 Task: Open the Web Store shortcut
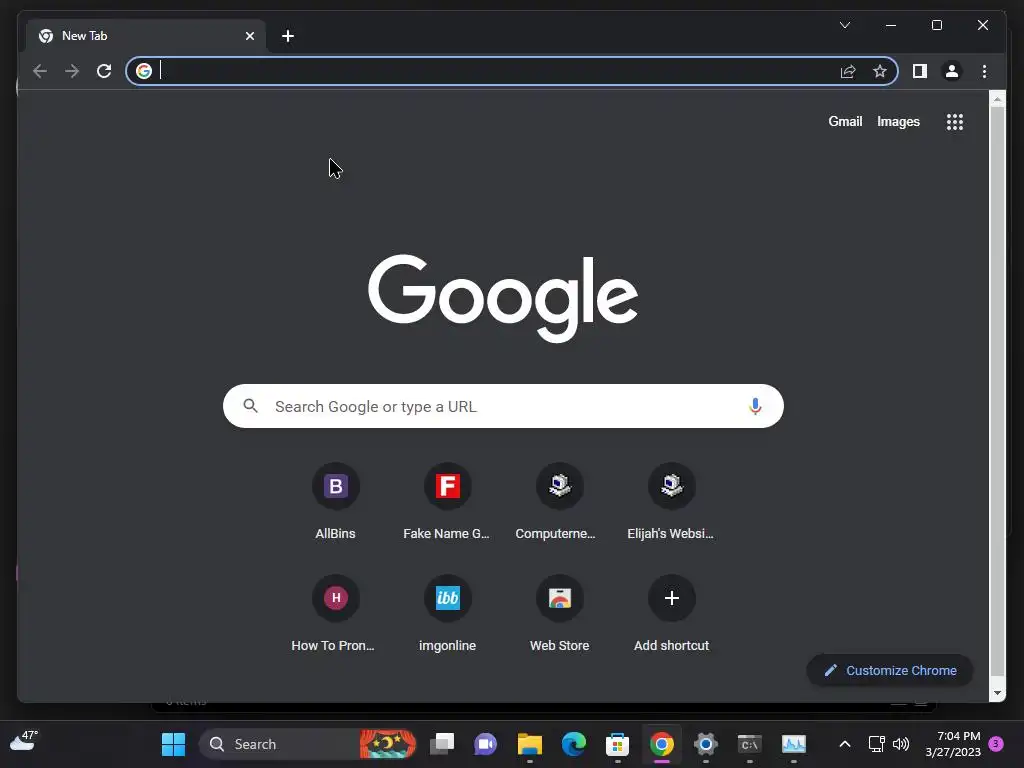[559, 614]
